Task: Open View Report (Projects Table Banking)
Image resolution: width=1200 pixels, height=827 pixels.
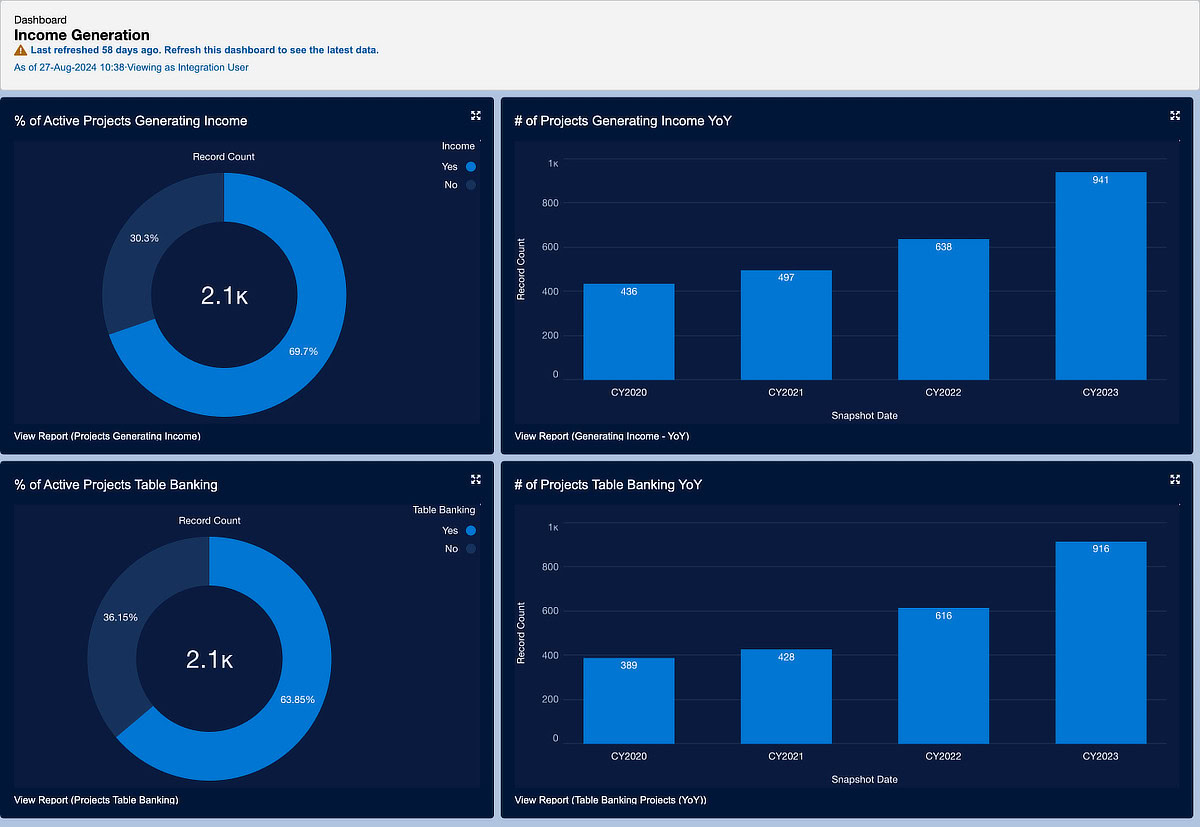Action: coord(96,800)
